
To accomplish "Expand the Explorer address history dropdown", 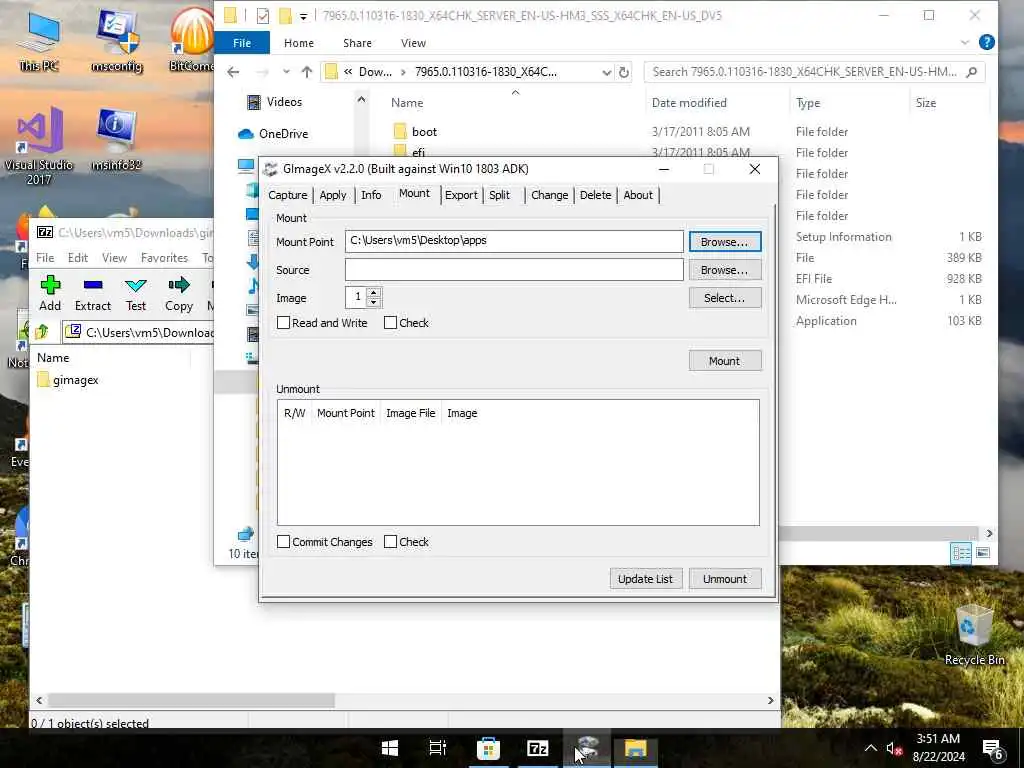I will [607, 72].
